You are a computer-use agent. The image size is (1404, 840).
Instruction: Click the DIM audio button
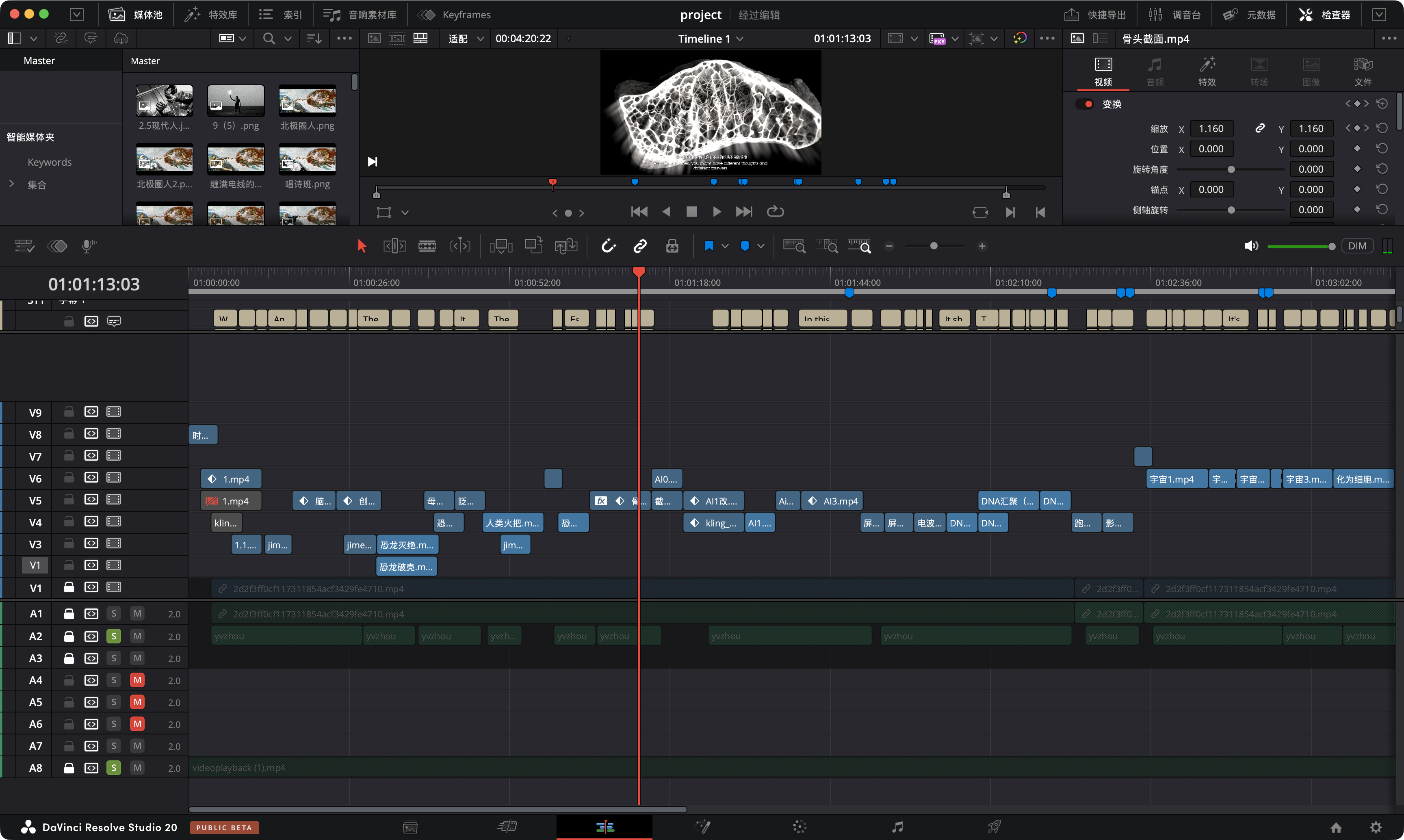point(1357,246)
